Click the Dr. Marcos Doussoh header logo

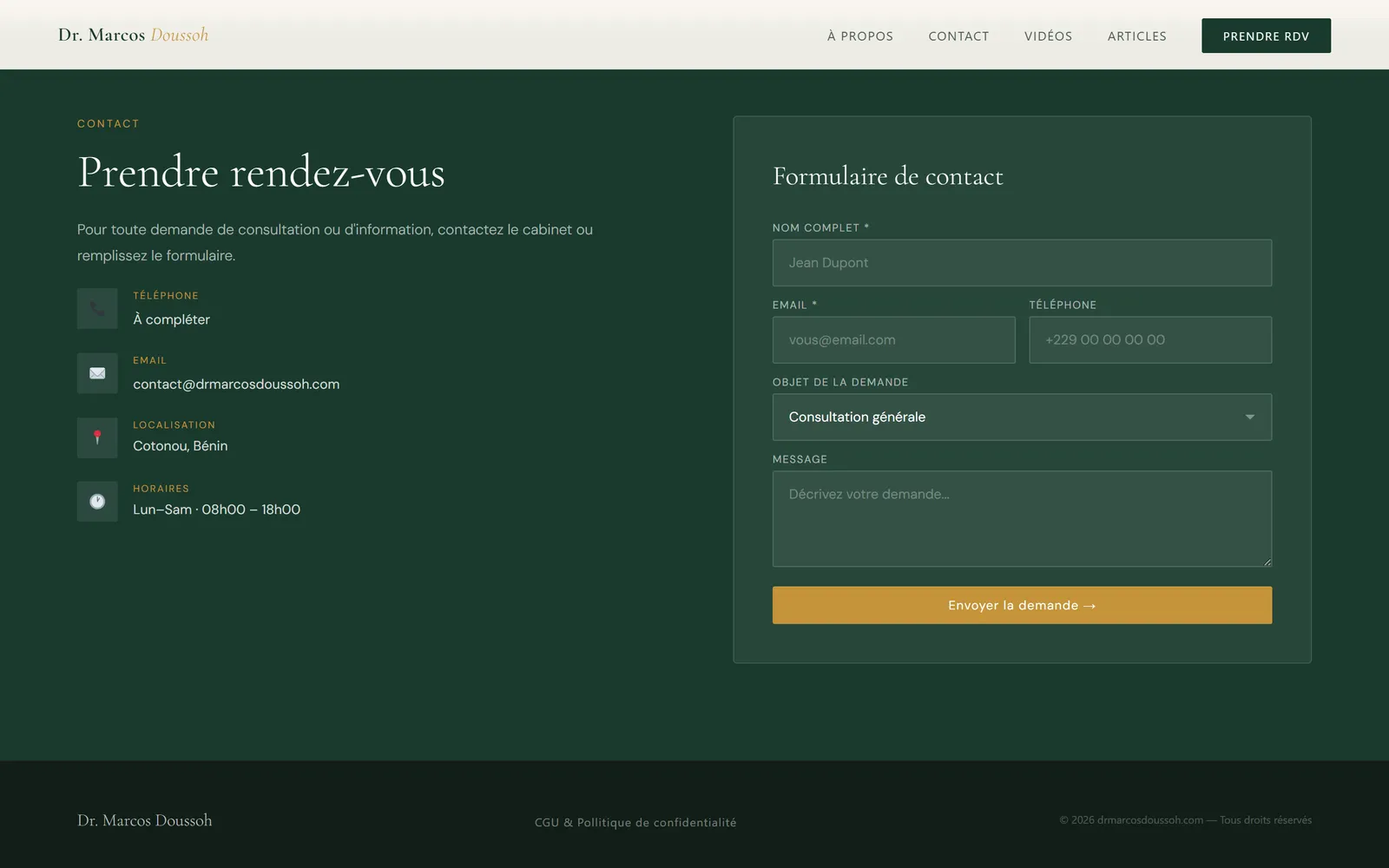pyautogui.click(x=133, y=35)
